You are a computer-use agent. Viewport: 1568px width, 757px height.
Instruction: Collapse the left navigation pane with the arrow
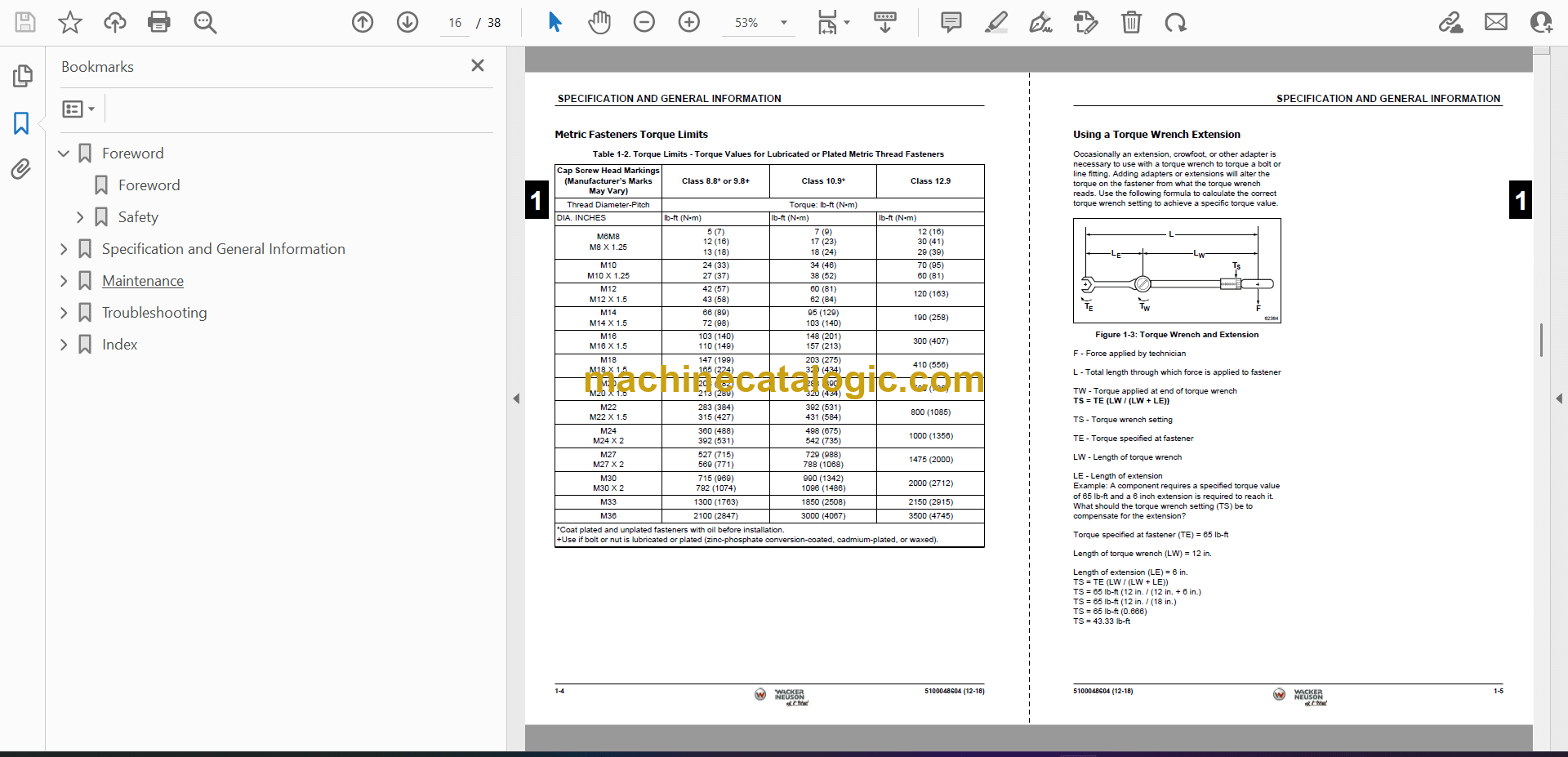click(x=516, y=399)
